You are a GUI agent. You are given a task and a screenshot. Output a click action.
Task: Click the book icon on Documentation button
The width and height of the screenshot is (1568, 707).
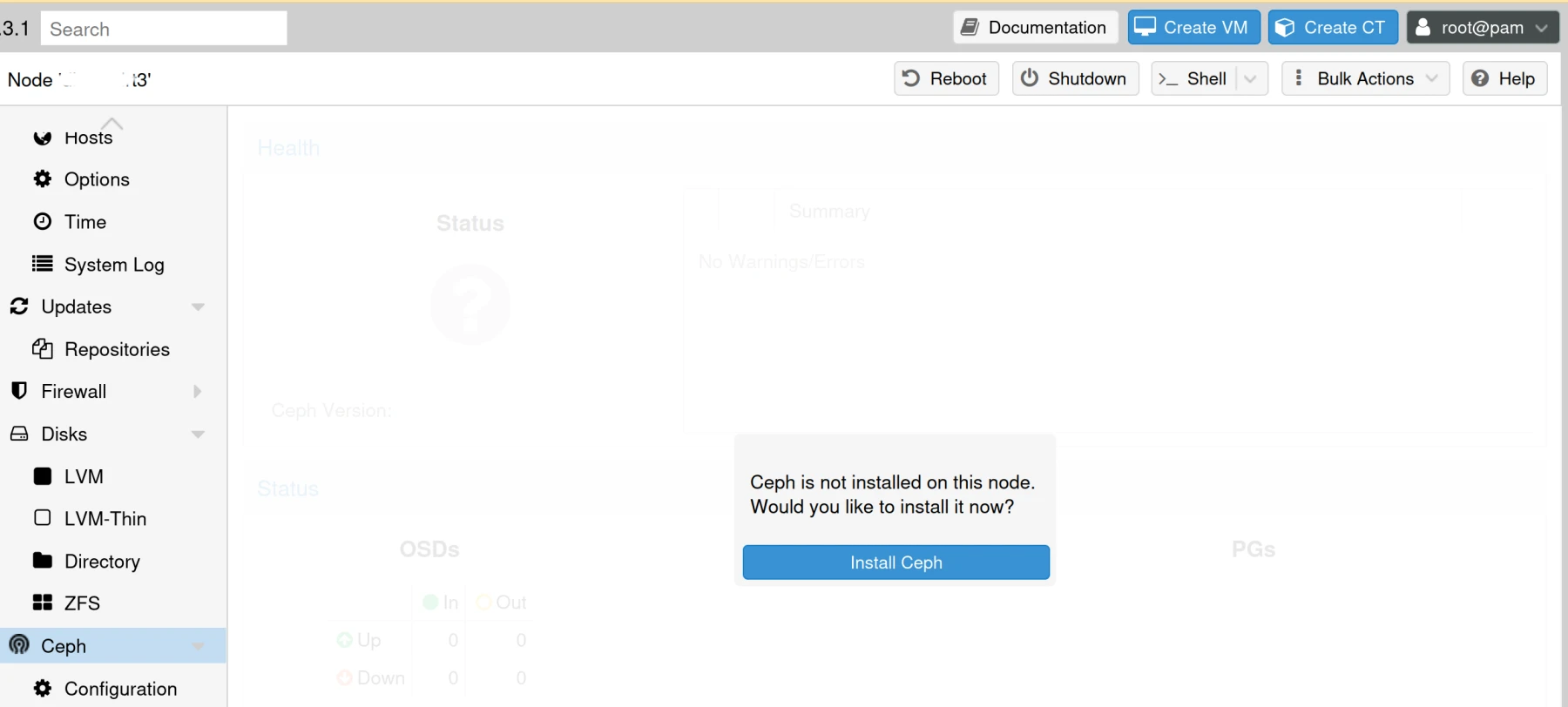tap(970, 27)
